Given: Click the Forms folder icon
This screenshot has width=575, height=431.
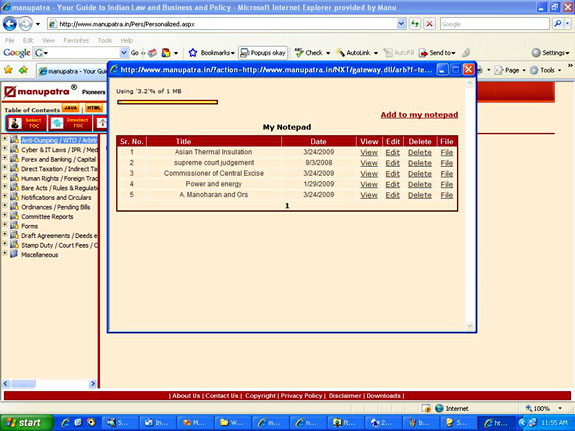Looking at the screenshot, I should pos(14,225).
